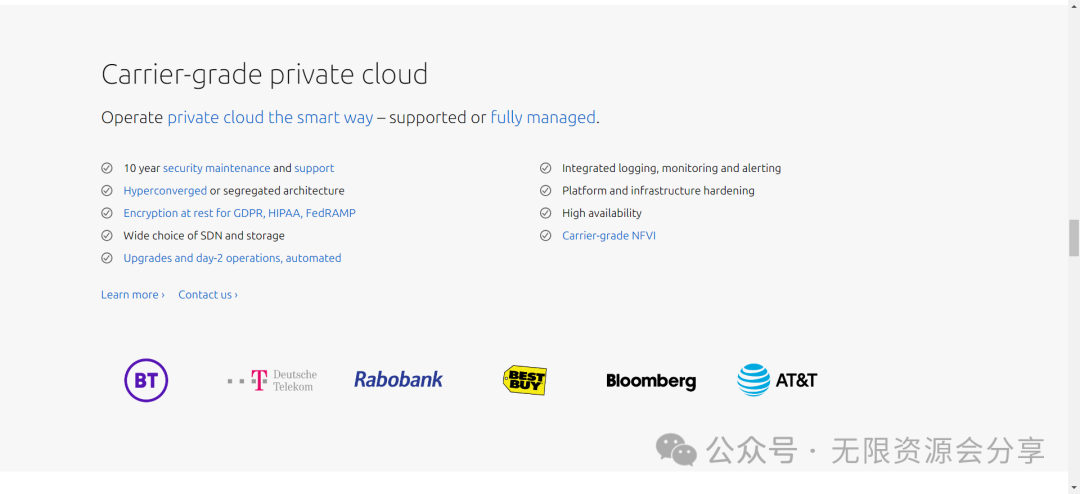1080x494 pixels.
Task: Click 'Integrated logging, monitoring and alerting' text
Action: point(672,168)
